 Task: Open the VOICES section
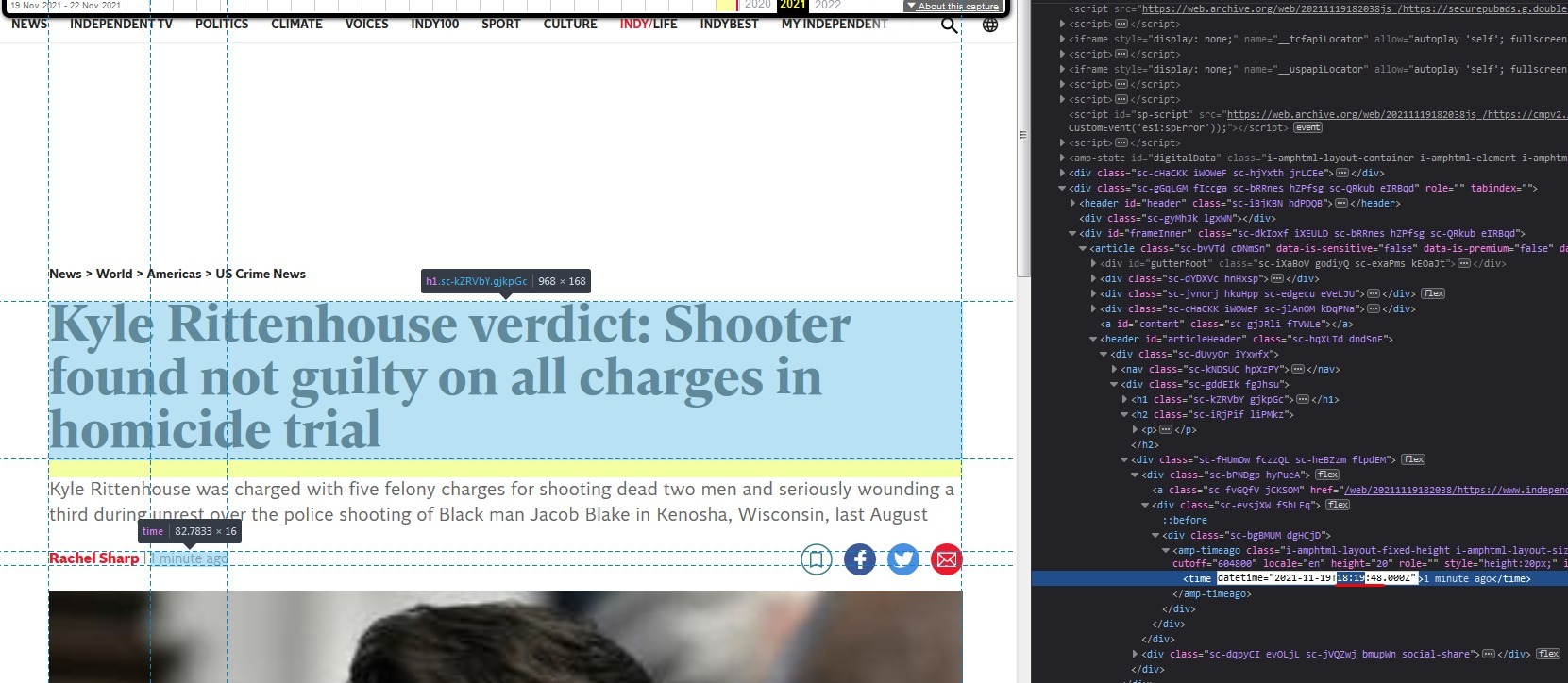(x=366, y=24)
